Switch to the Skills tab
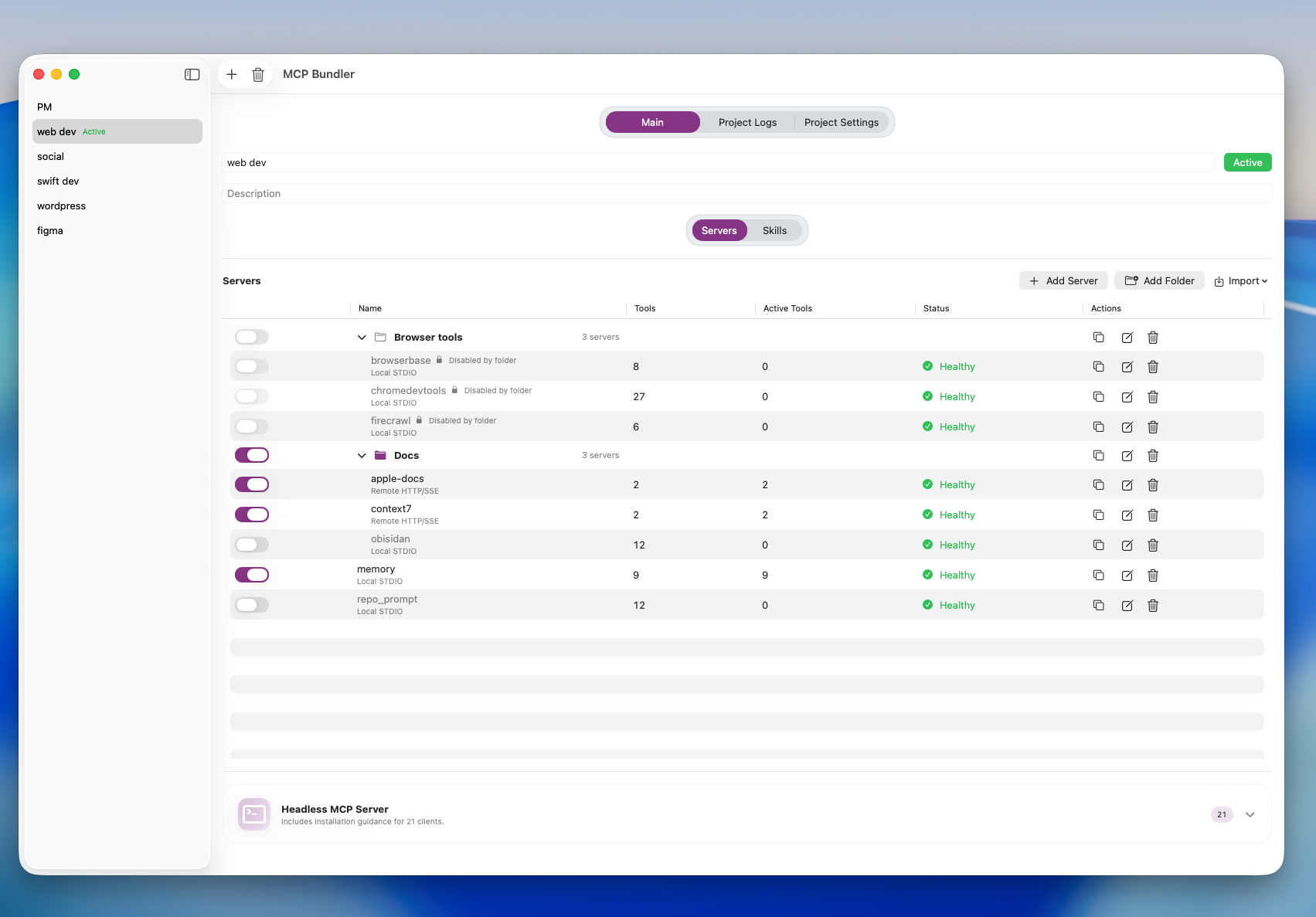This screenshot has height=917, width=1316. click(774, 230)
